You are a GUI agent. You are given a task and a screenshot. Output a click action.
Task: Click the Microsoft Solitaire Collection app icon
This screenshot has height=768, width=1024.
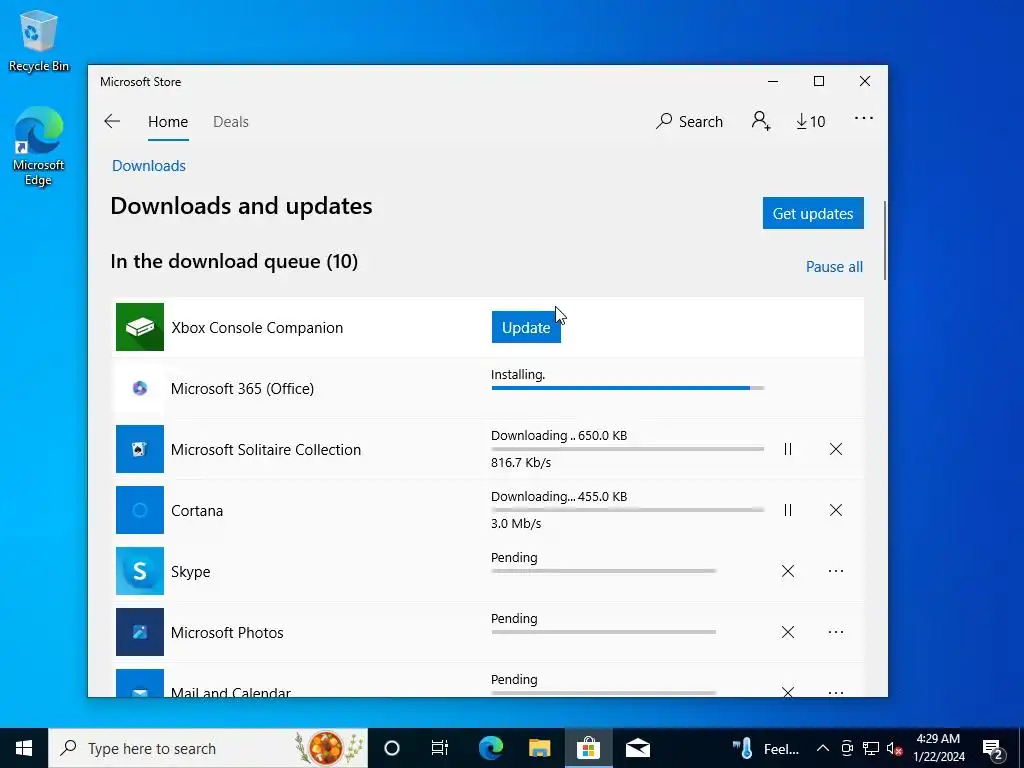pyautogui.click(x=140, y=449)
